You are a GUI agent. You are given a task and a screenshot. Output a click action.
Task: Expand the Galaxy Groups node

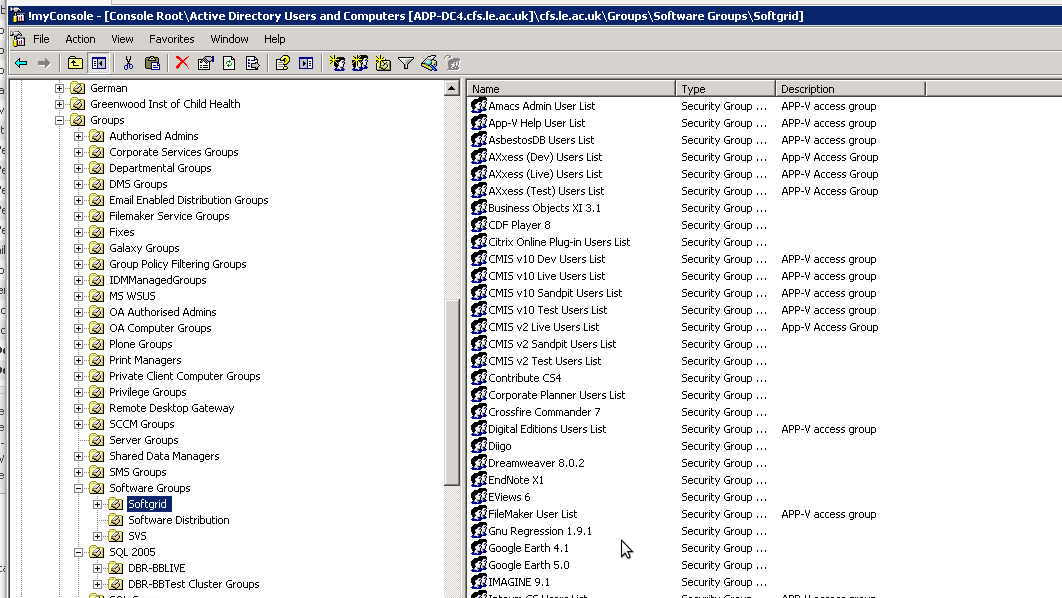pyautogui.click(x=79, y=248)
